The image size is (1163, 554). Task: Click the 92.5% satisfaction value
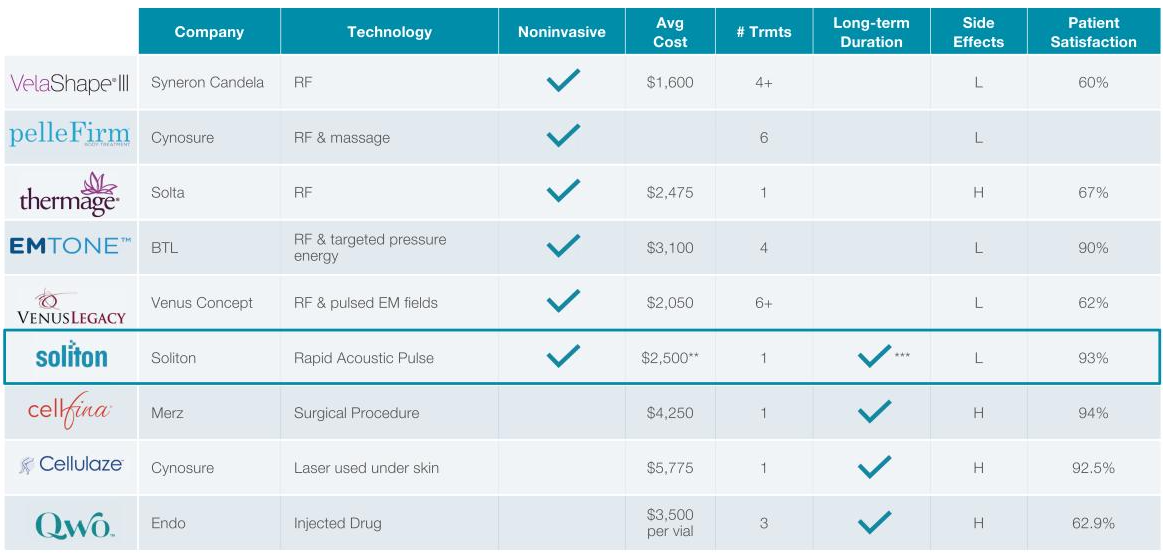tap(1093, 468)
